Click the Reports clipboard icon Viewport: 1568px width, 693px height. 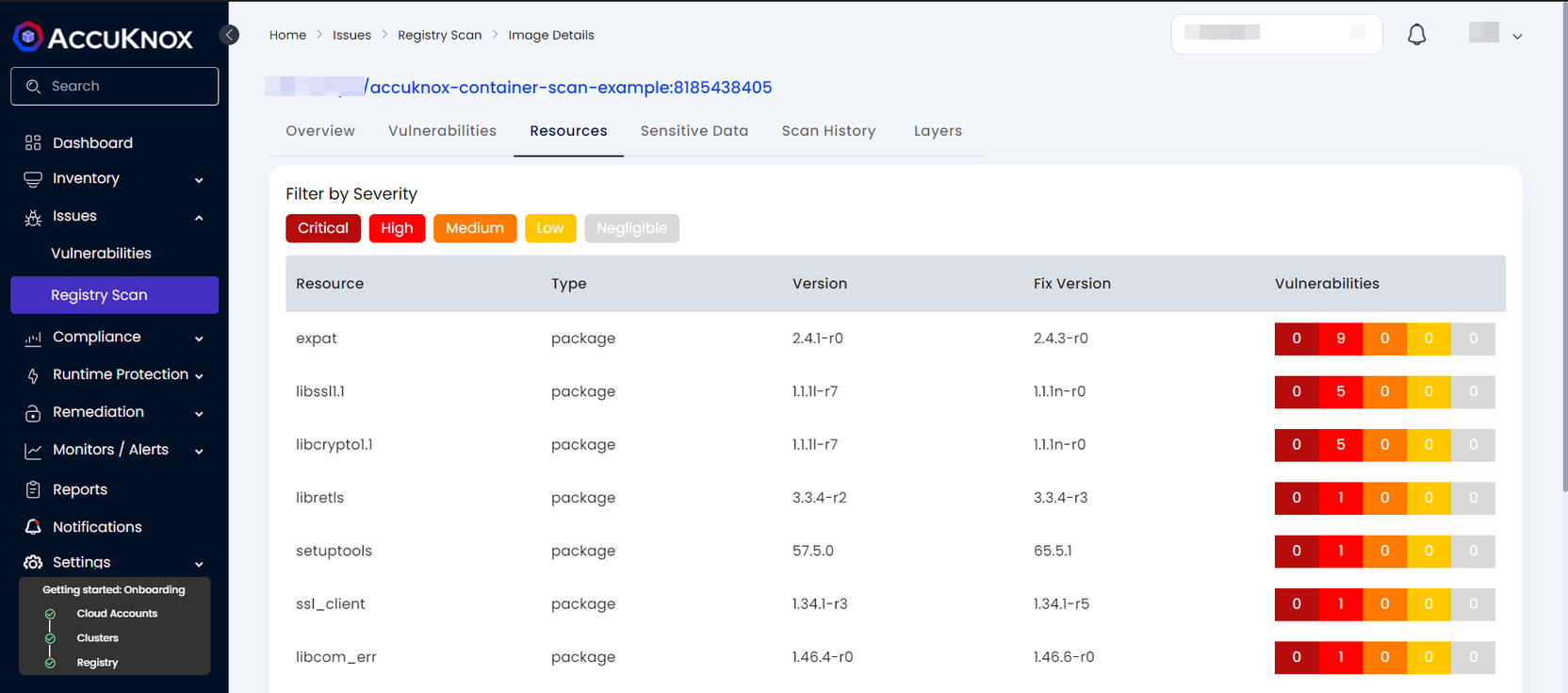[x=33, y=489]
